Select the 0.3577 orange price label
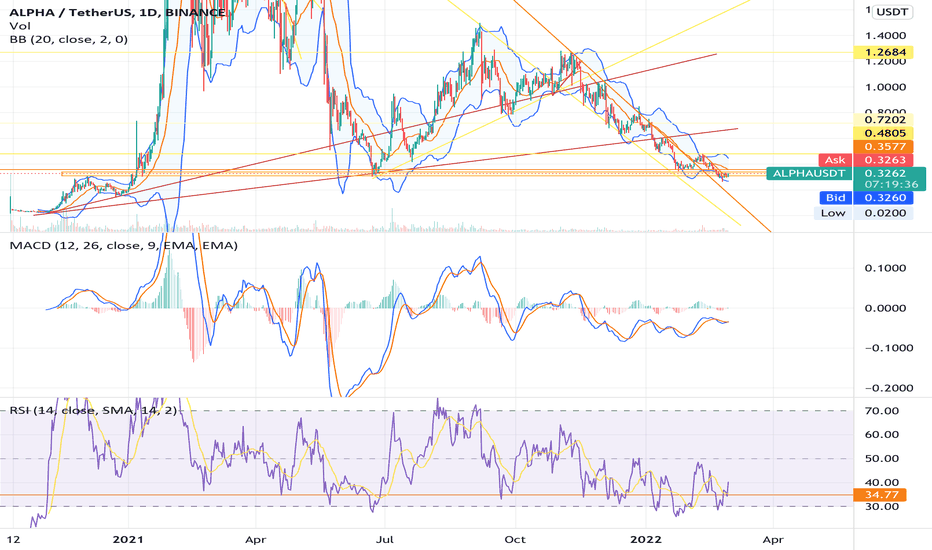The image size is (932, 550). [885, 146]
